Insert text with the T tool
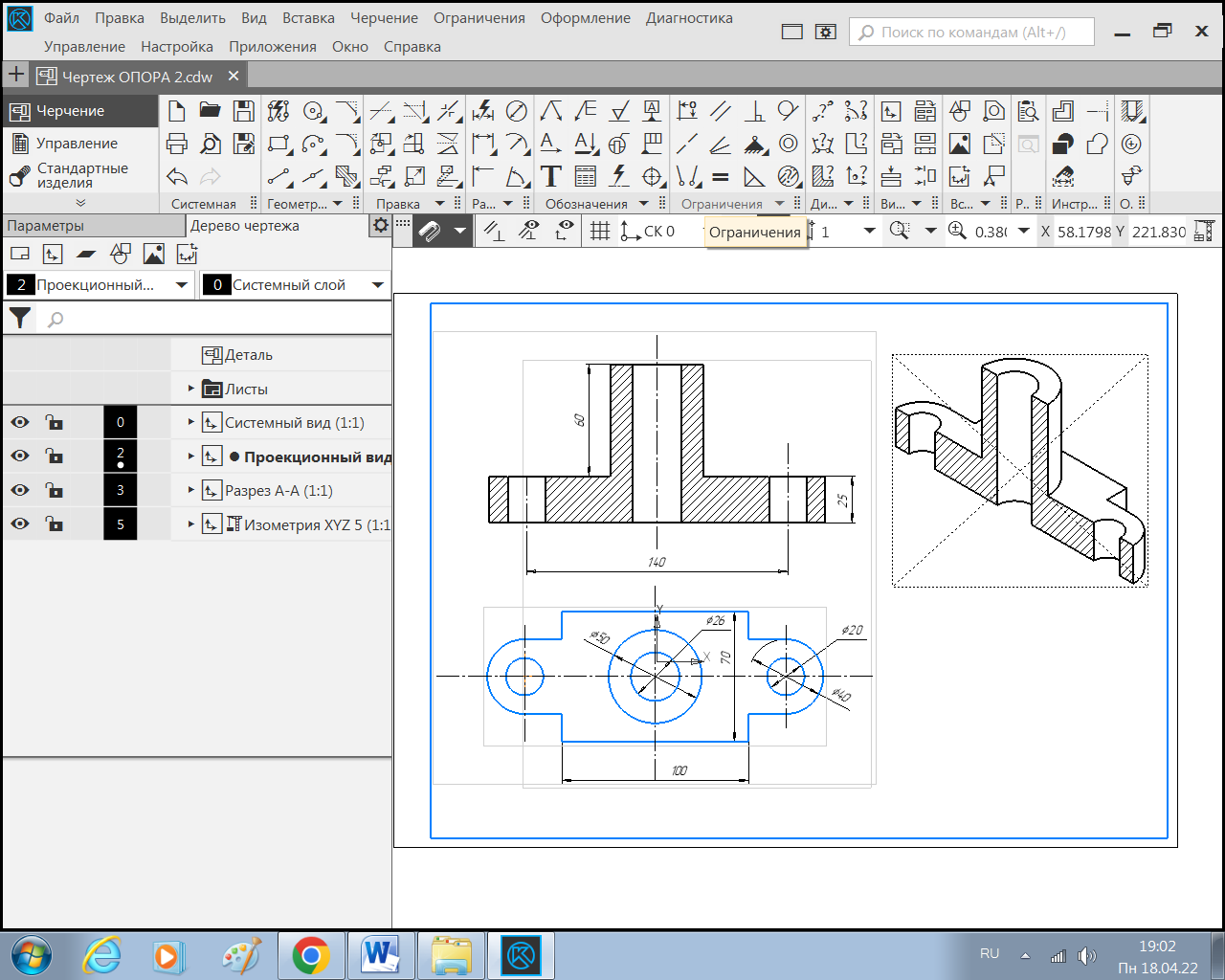The image size is (1225, 980). tap(551, 176)
